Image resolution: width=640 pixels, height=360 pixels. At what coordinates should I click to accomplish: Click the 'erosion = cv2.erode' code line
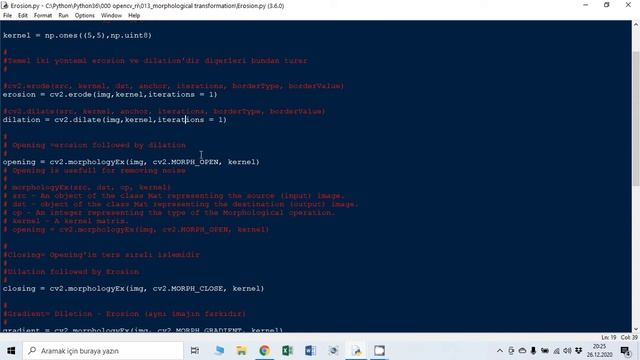(x=110, y=94)
